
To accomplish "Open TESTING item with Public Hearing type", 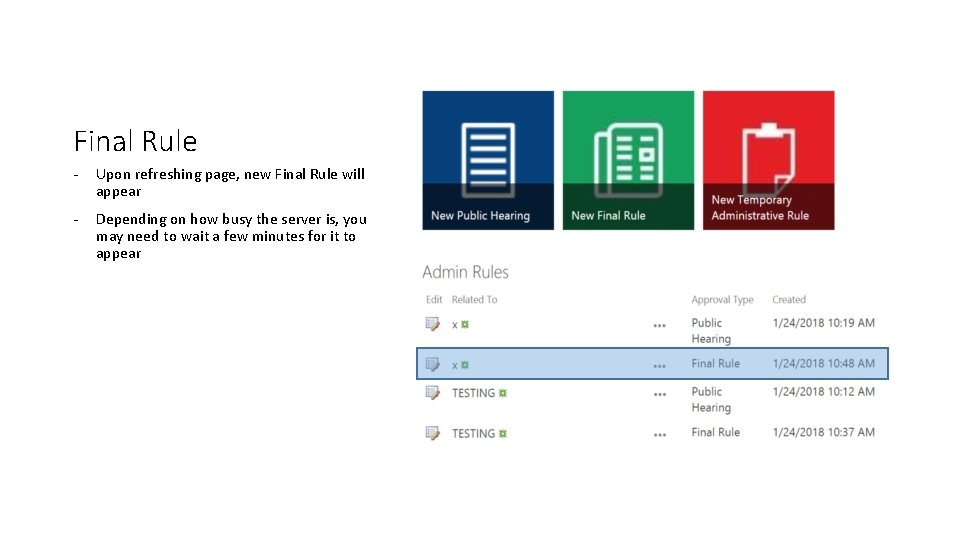I will click(x=473, y=393).
